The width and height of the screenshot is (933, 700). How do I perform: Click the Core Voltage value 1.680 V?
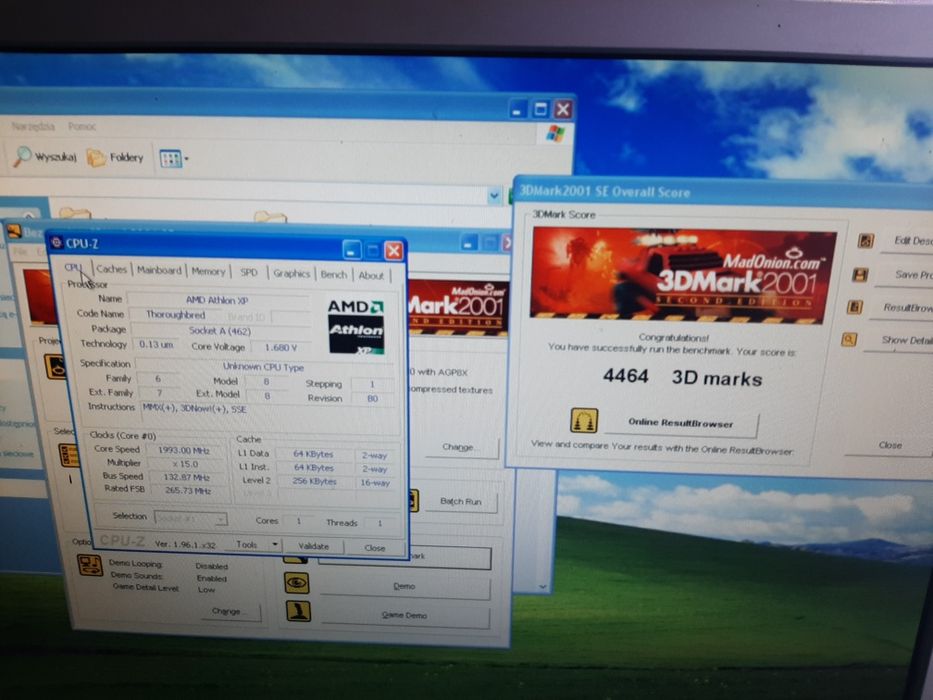coord(281,348)
